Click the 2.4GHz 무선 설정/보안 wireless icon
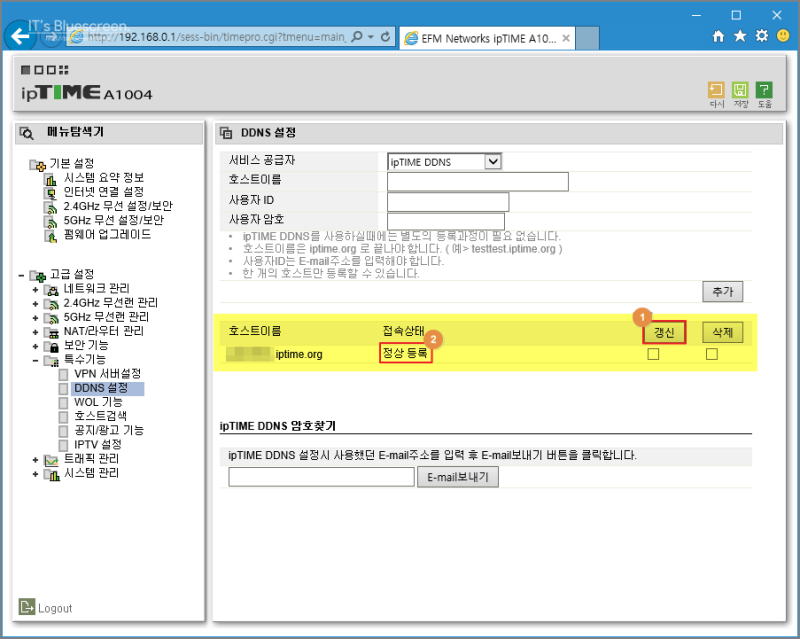The width and height of the screenshot is (800, 639). [51, 207]
